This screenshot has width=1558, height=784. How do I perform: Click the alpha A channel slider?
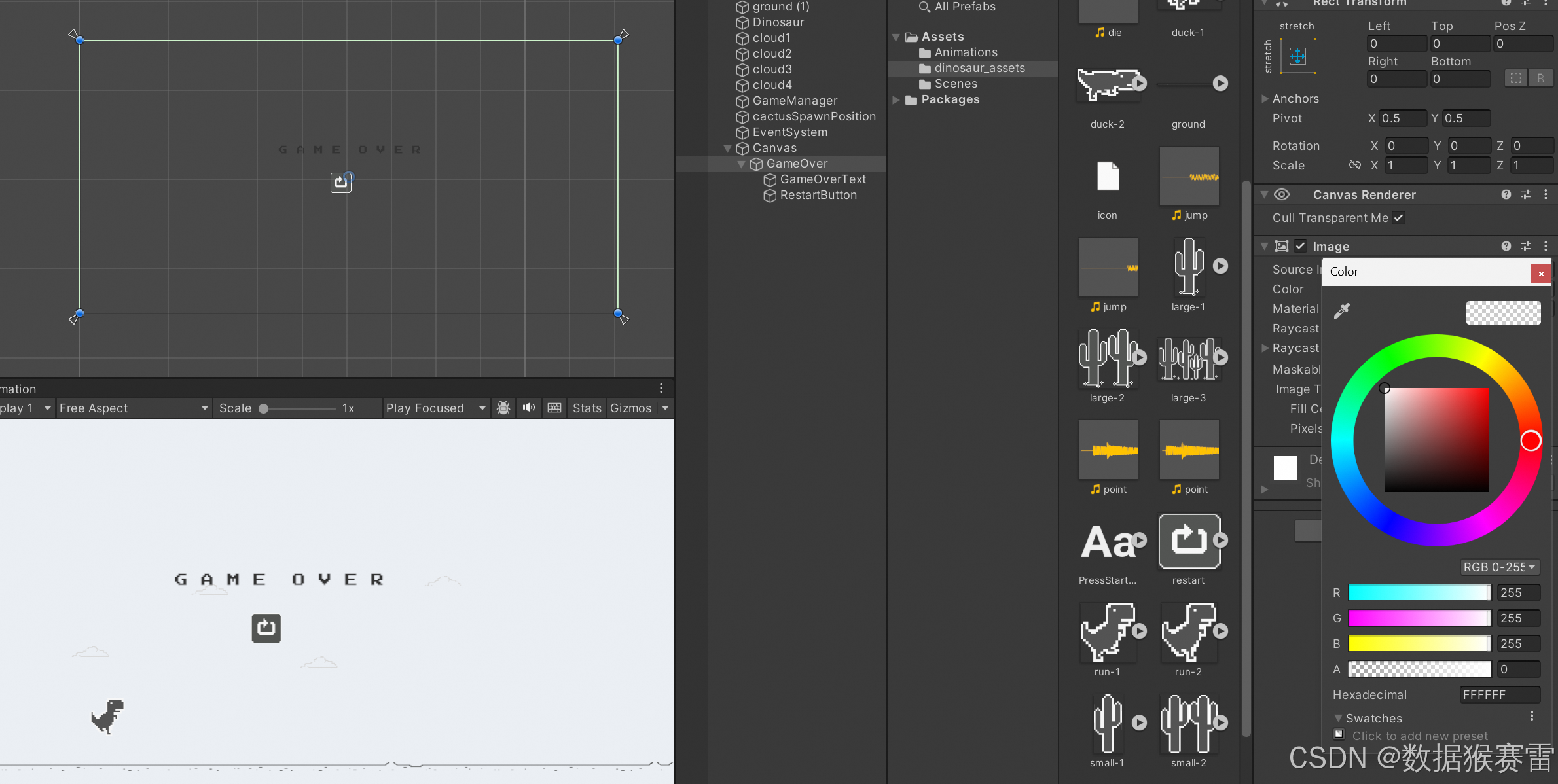click(1420, 669)
